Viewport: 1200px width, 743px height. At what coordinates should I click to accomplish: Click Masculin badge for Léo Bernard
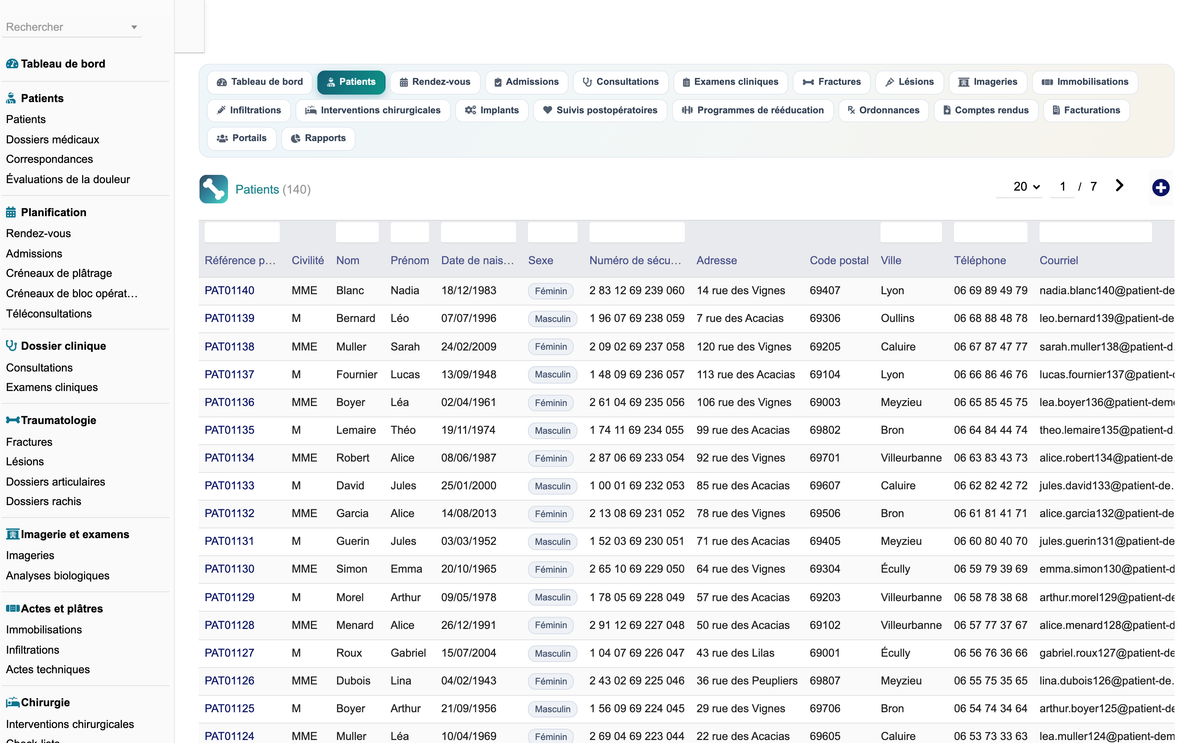[553, 319]
